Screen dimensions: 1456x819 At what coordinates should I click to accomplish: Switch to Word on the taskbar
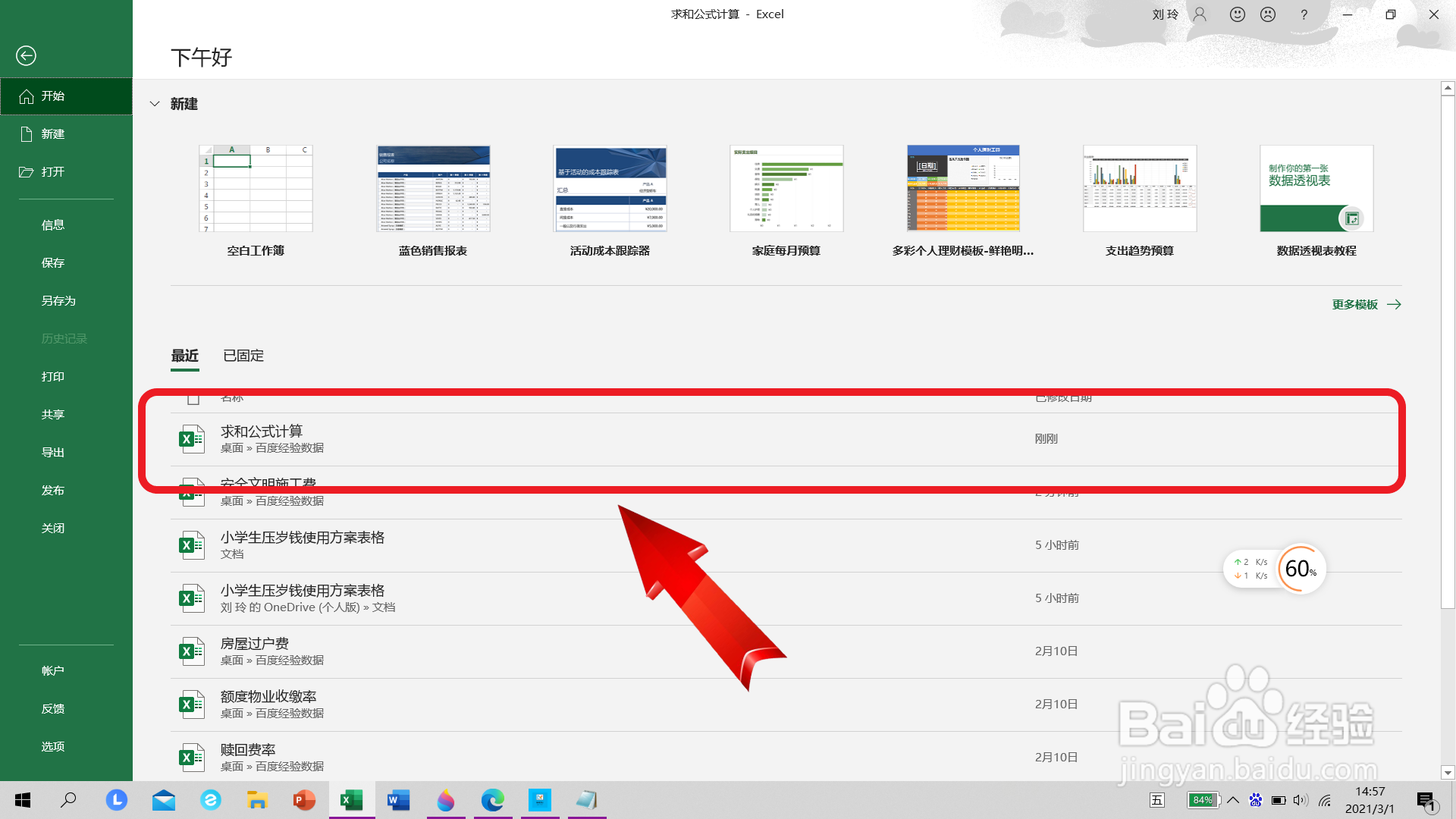pyautogui.click(x=398, y=800)
